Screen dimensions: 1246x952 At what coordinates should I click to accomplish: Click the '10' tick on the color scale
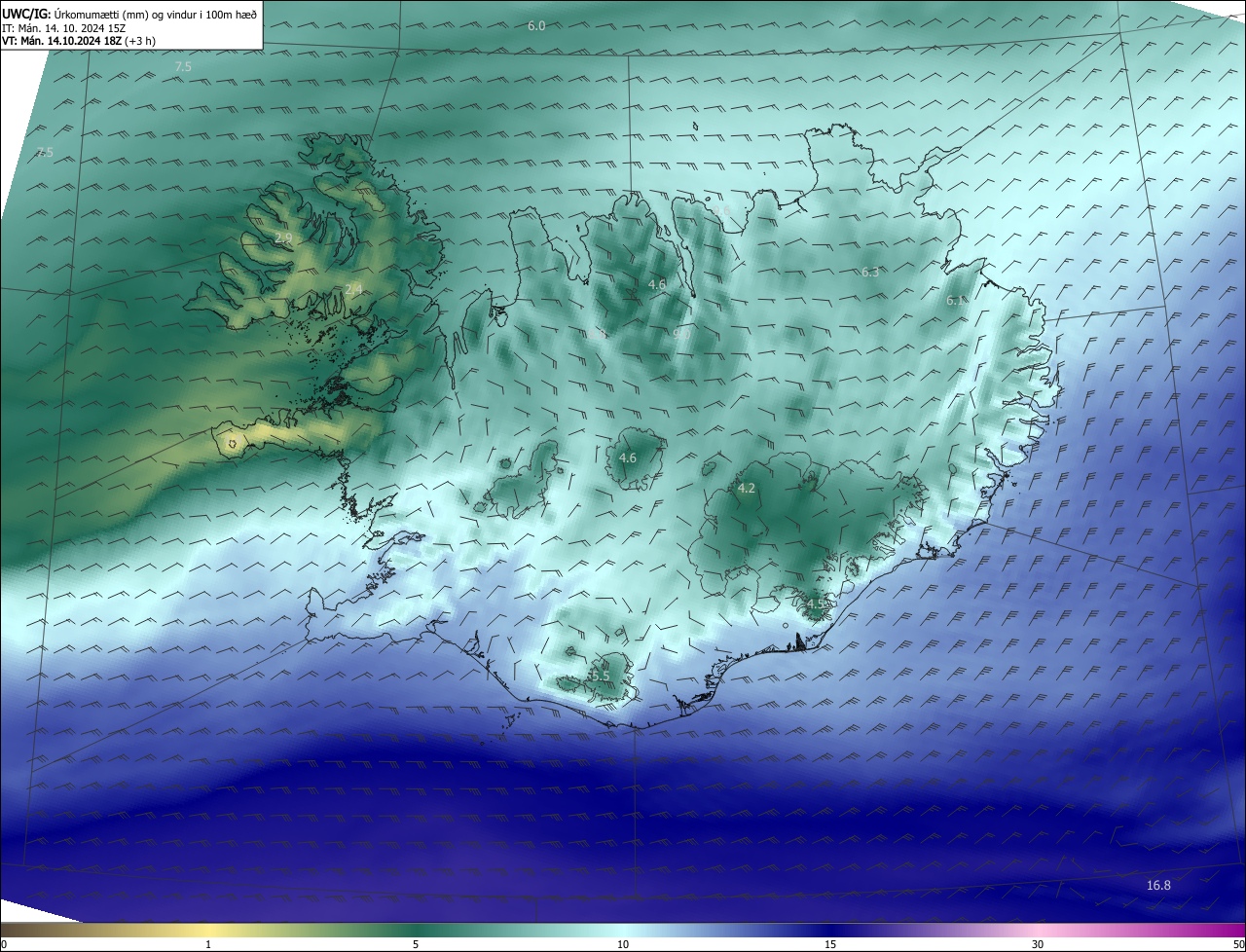(623, 944)
